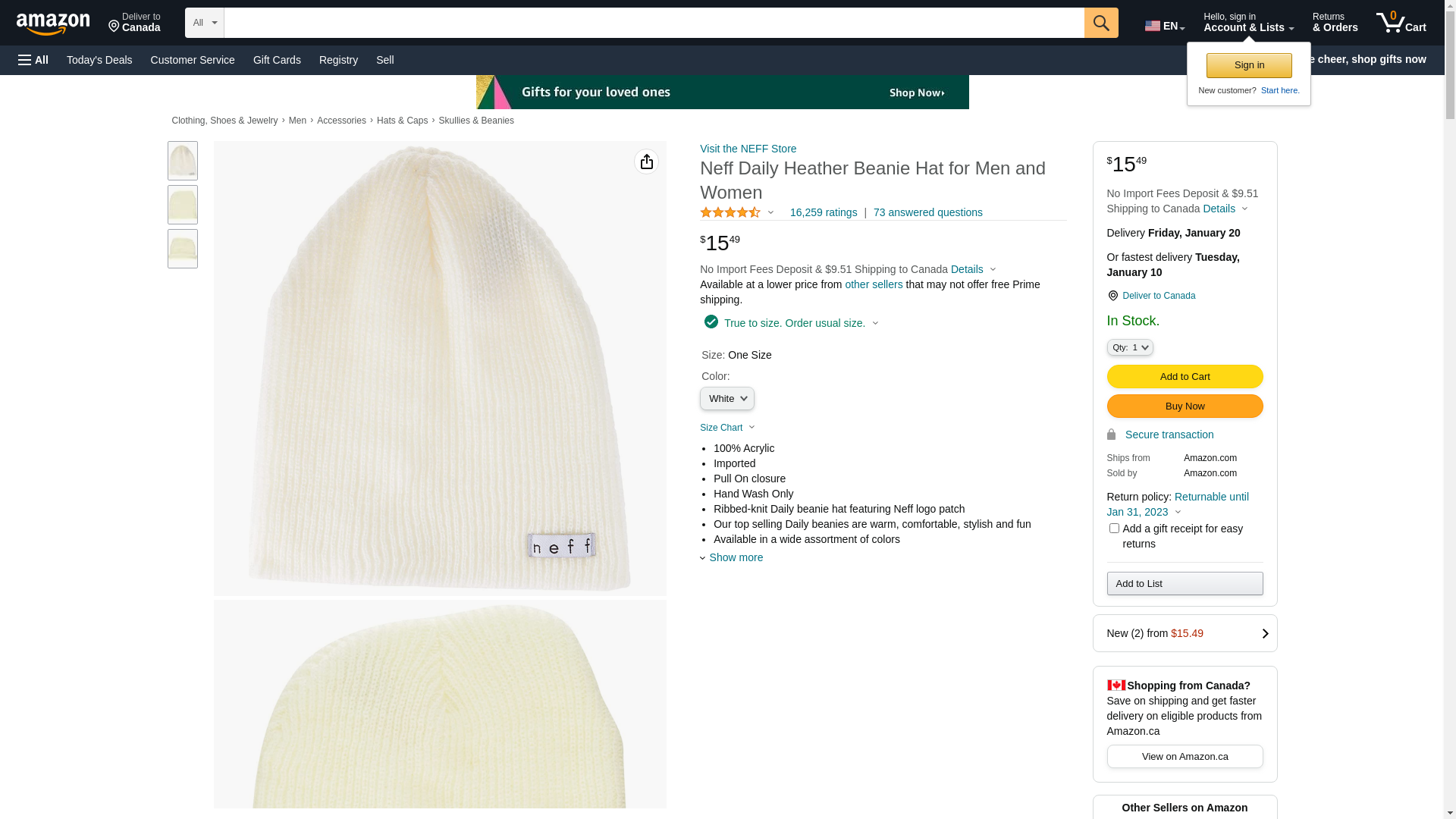Viewport: 1456px width, 819px height.
Task: Open the All hamburger menu
Action: pos(33,60)
